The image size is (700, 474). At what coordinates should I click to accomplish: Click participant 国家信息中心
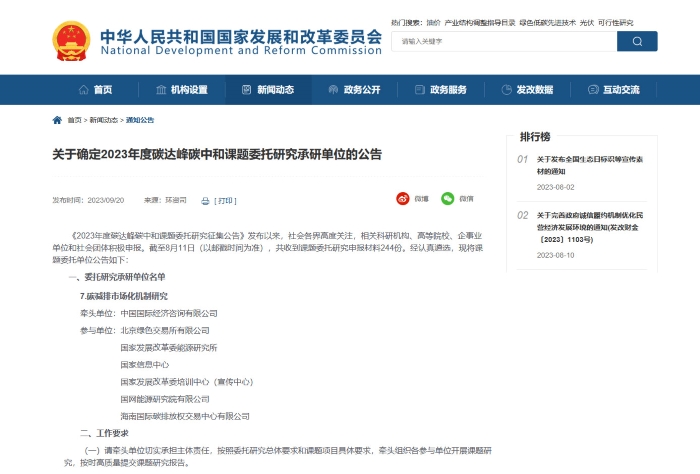(x=145, y=365)
